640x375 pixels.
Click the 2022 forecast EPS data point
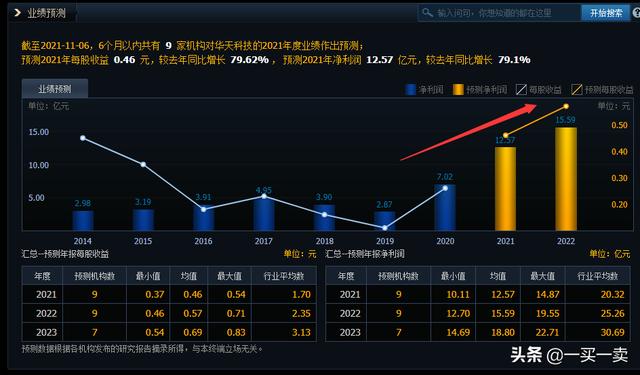pos(566,107)
